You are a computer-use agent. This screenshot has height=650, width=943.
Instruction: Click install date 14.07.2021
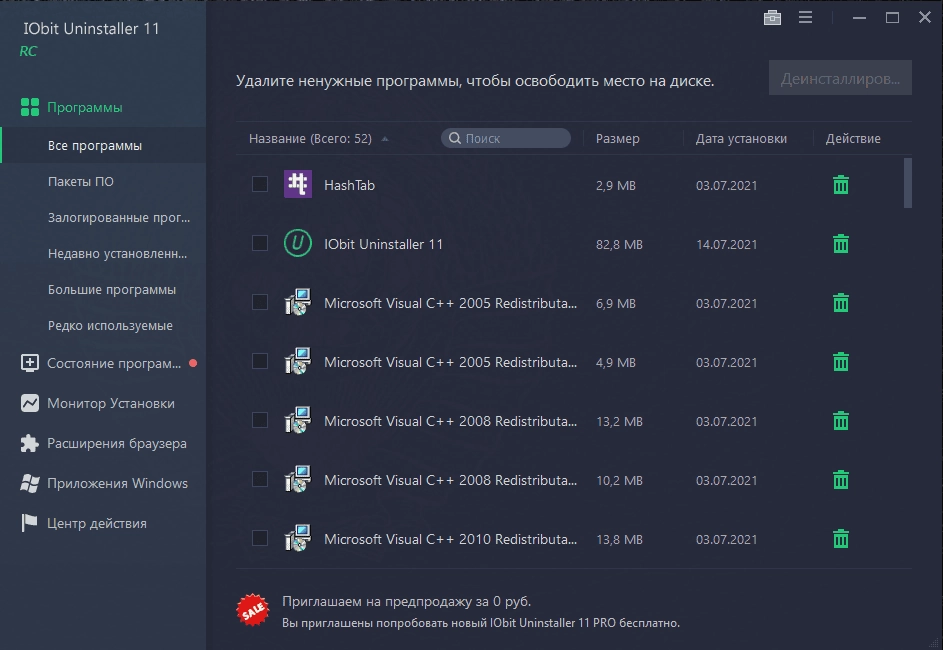coord(726,245)
